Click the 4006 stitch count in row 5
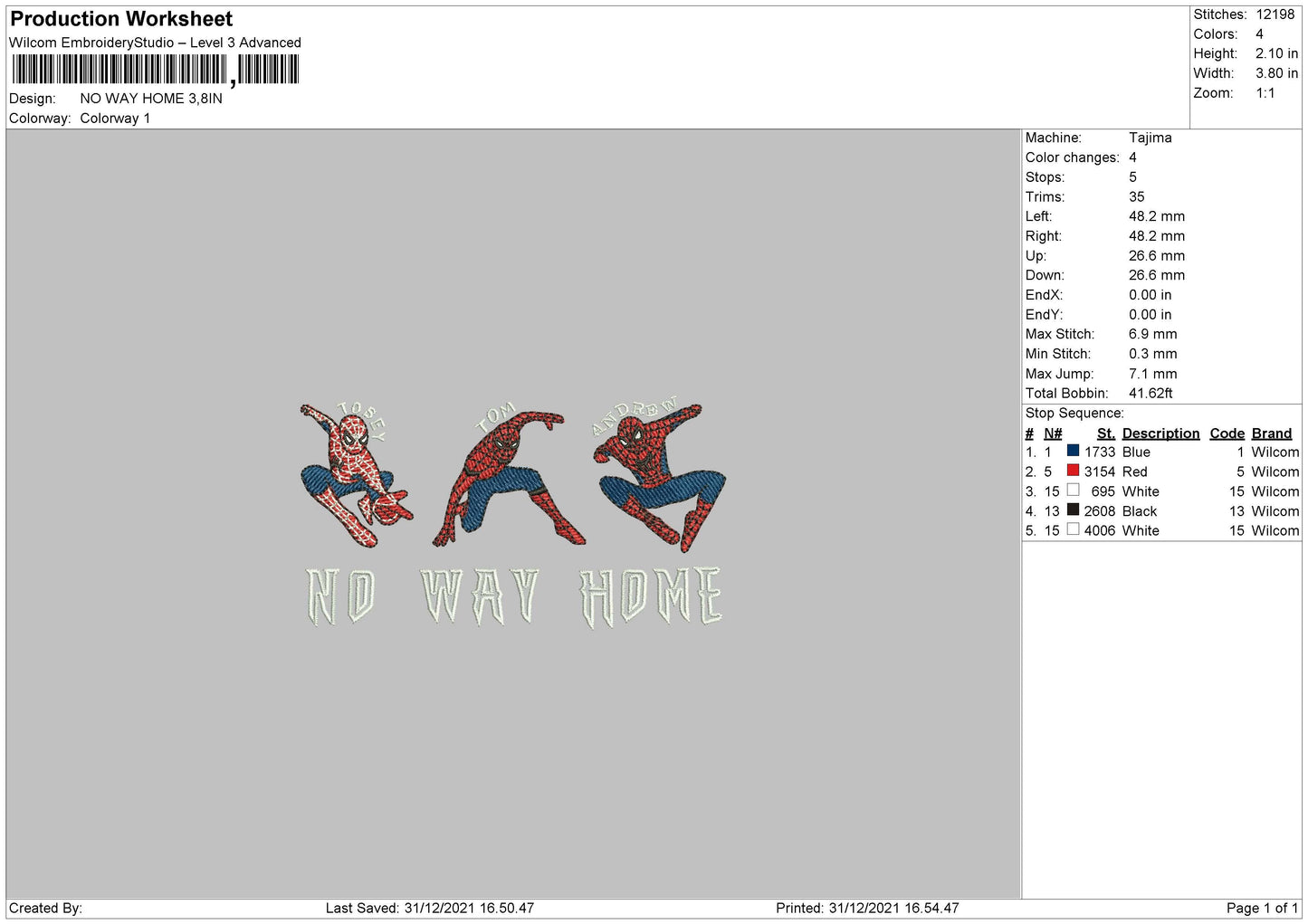 1100,531
